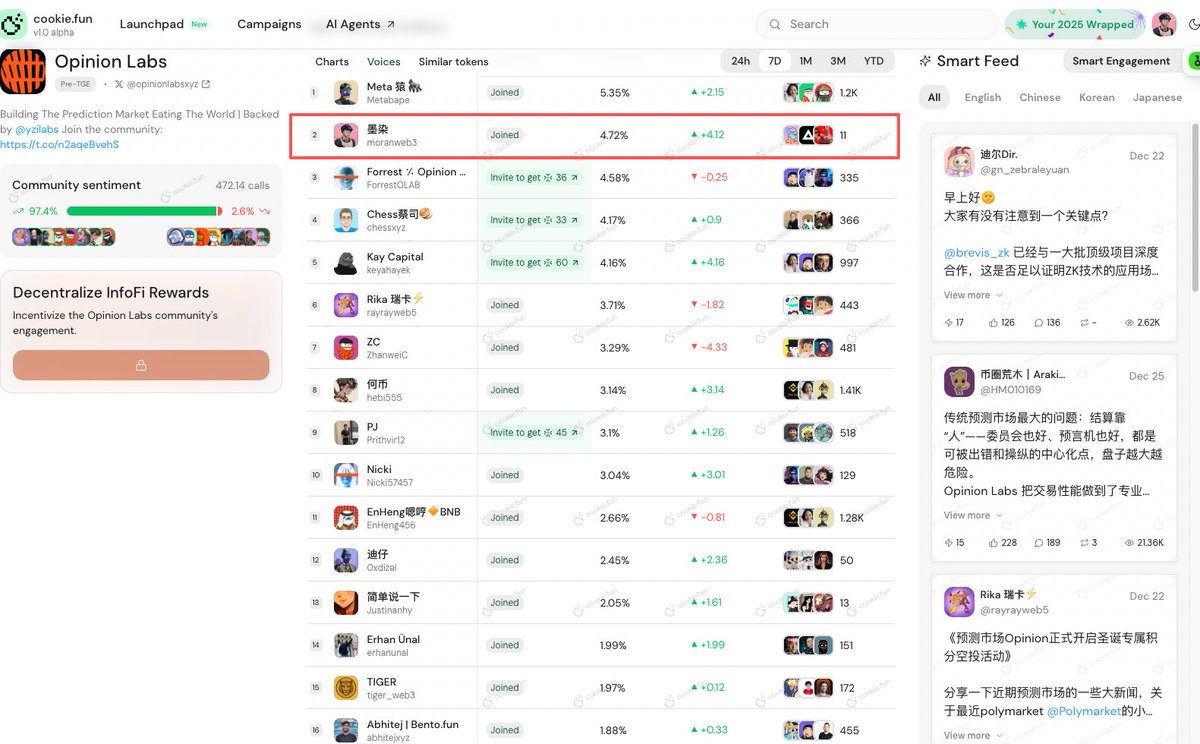Filter Smart Feed by Japanese
Viewport: 1200px width, 744px height.
tap(1157, 97)
